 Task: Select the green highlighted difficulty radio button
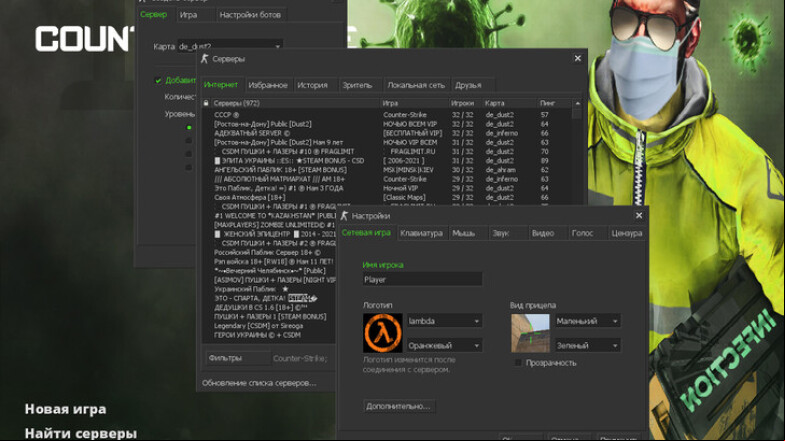pyautogui.click(x=189, y=128)
